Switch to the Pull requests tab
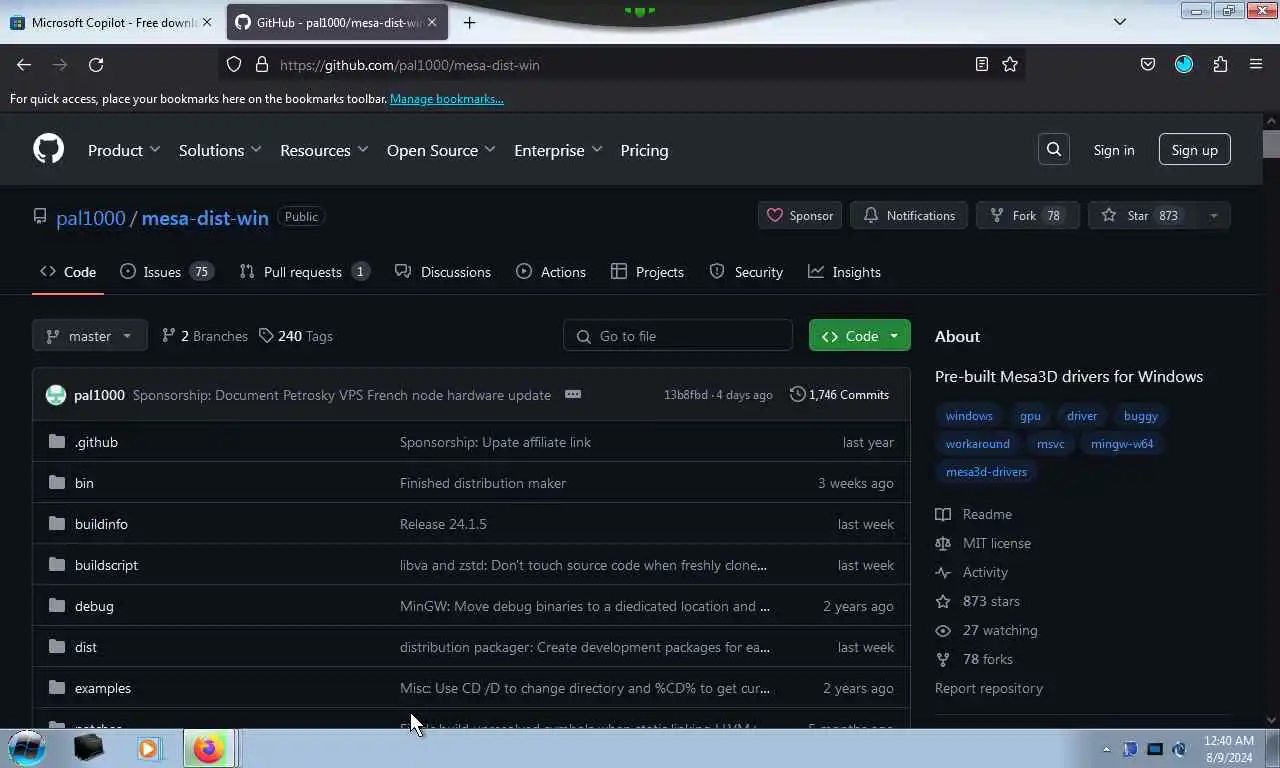 click(304, 272)
